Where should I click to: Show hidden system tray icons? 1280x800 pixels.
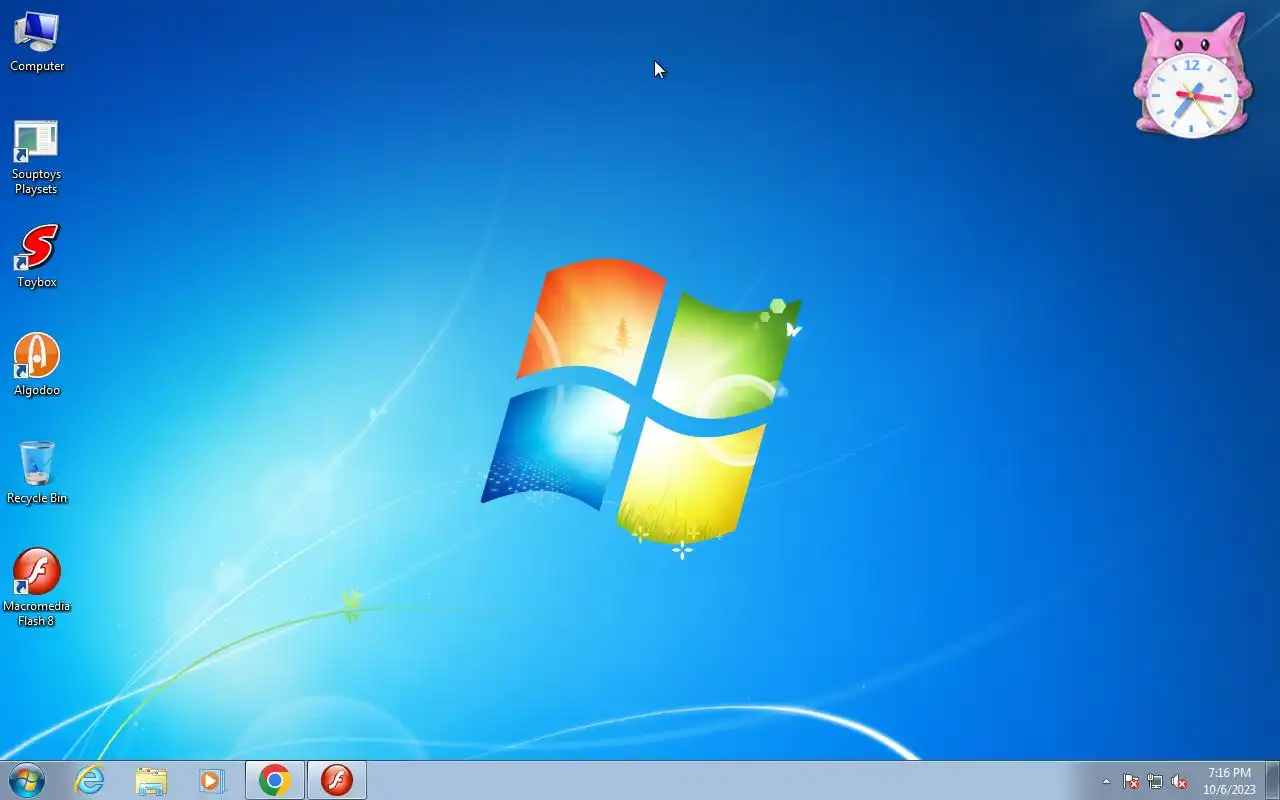pyautogui.click(x=1106, y=781)
